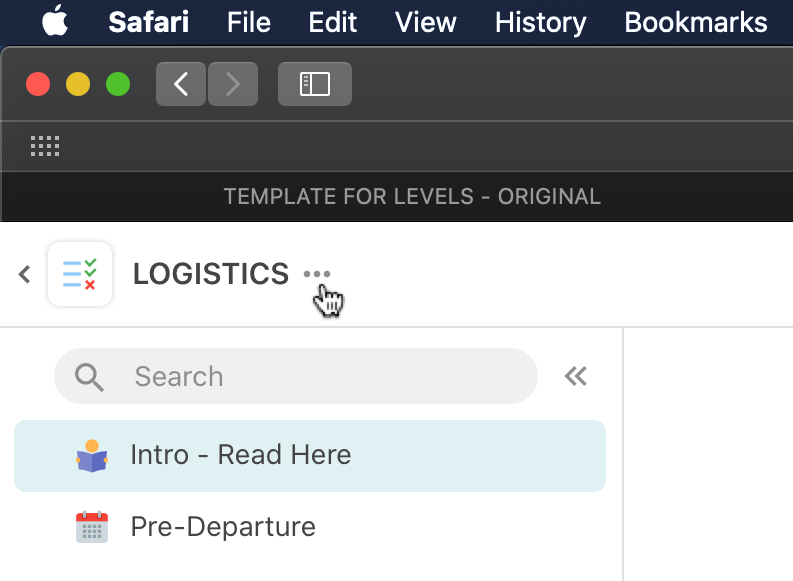Open the File menu
This screenshot has height=581, width=793.
pyautogui.click(x=248, y=22)
